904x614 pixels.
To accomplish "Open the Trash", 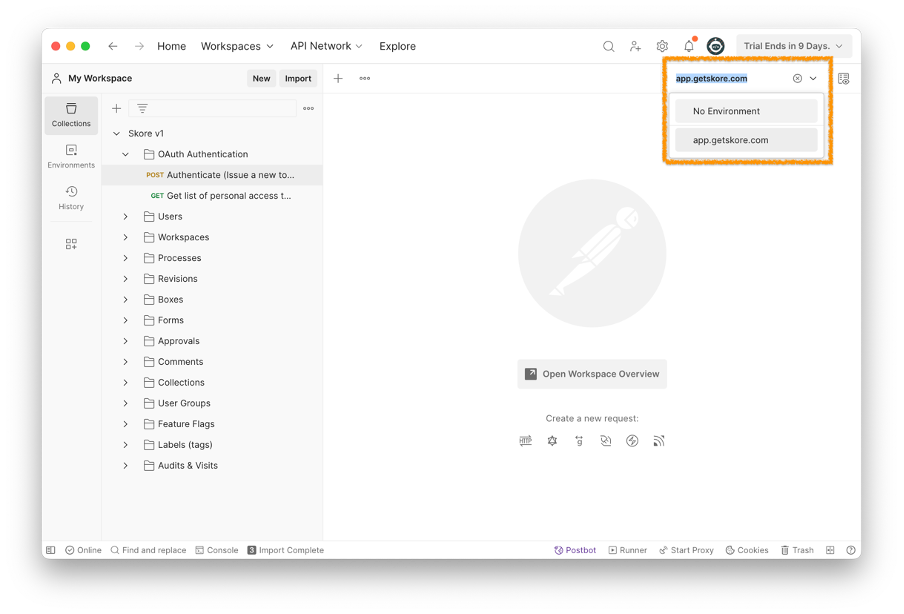I will pos(797,550).
